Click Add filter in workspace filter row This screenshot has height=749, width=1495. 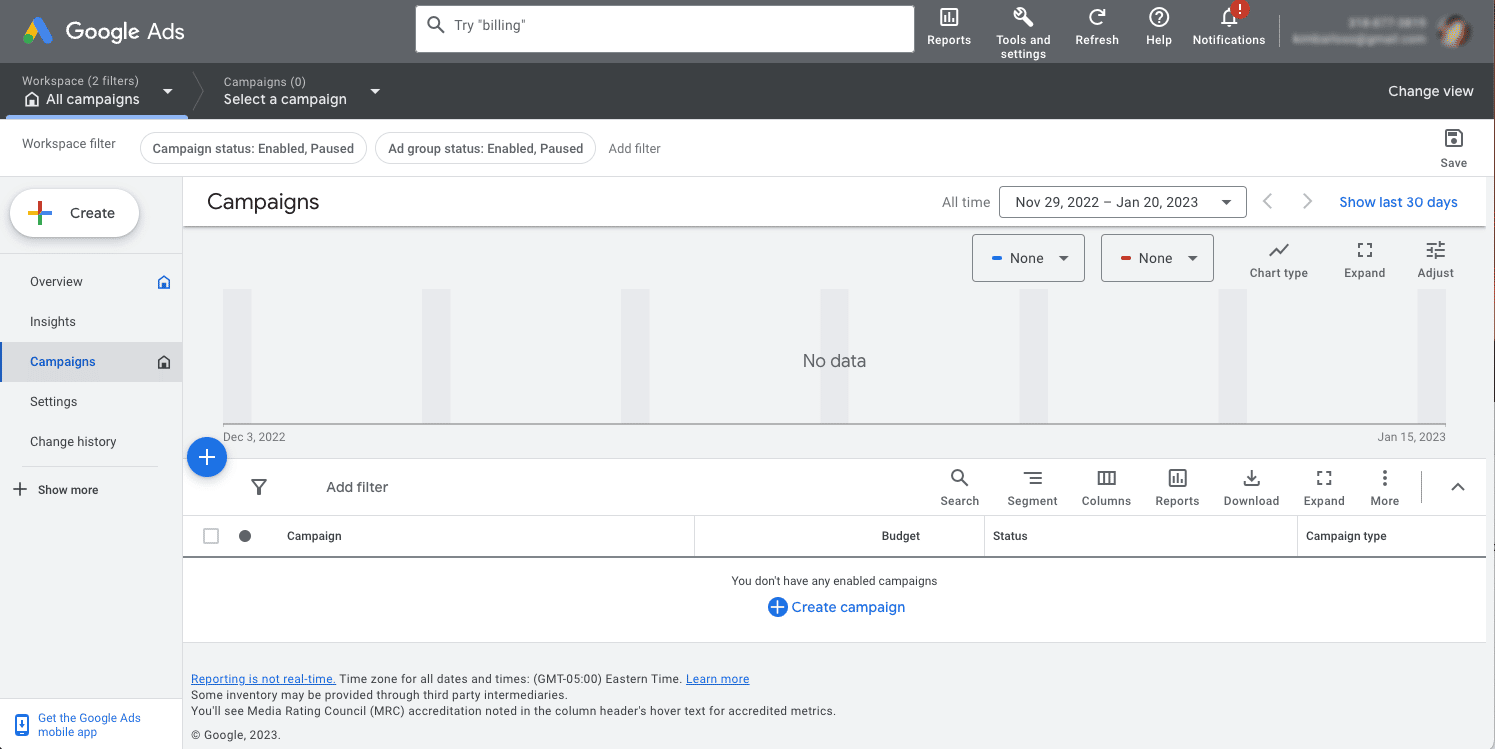tap(635, 148)
